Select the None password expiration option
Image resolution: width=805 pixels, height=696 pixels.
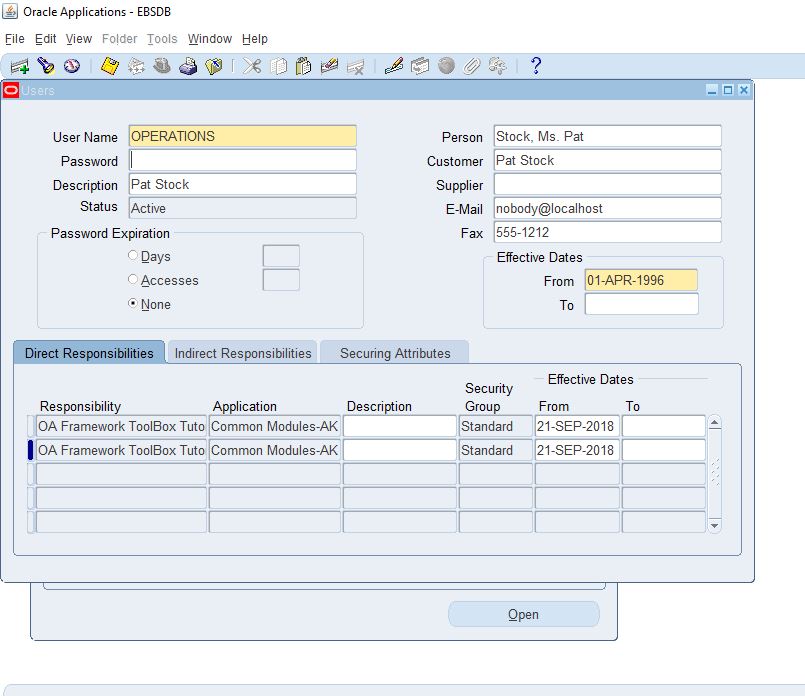pyautogui.click(x=131, y=304)
